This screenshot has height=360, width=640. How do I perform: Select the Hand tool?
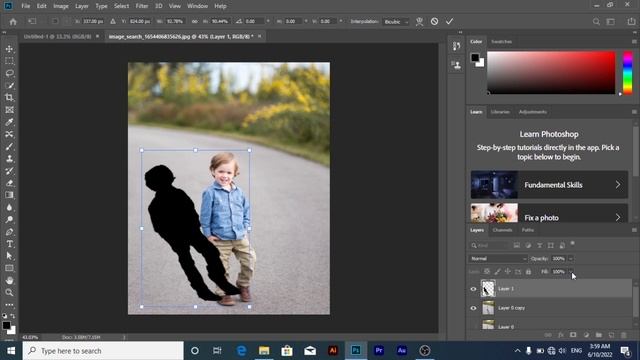[x=9, y=280]
